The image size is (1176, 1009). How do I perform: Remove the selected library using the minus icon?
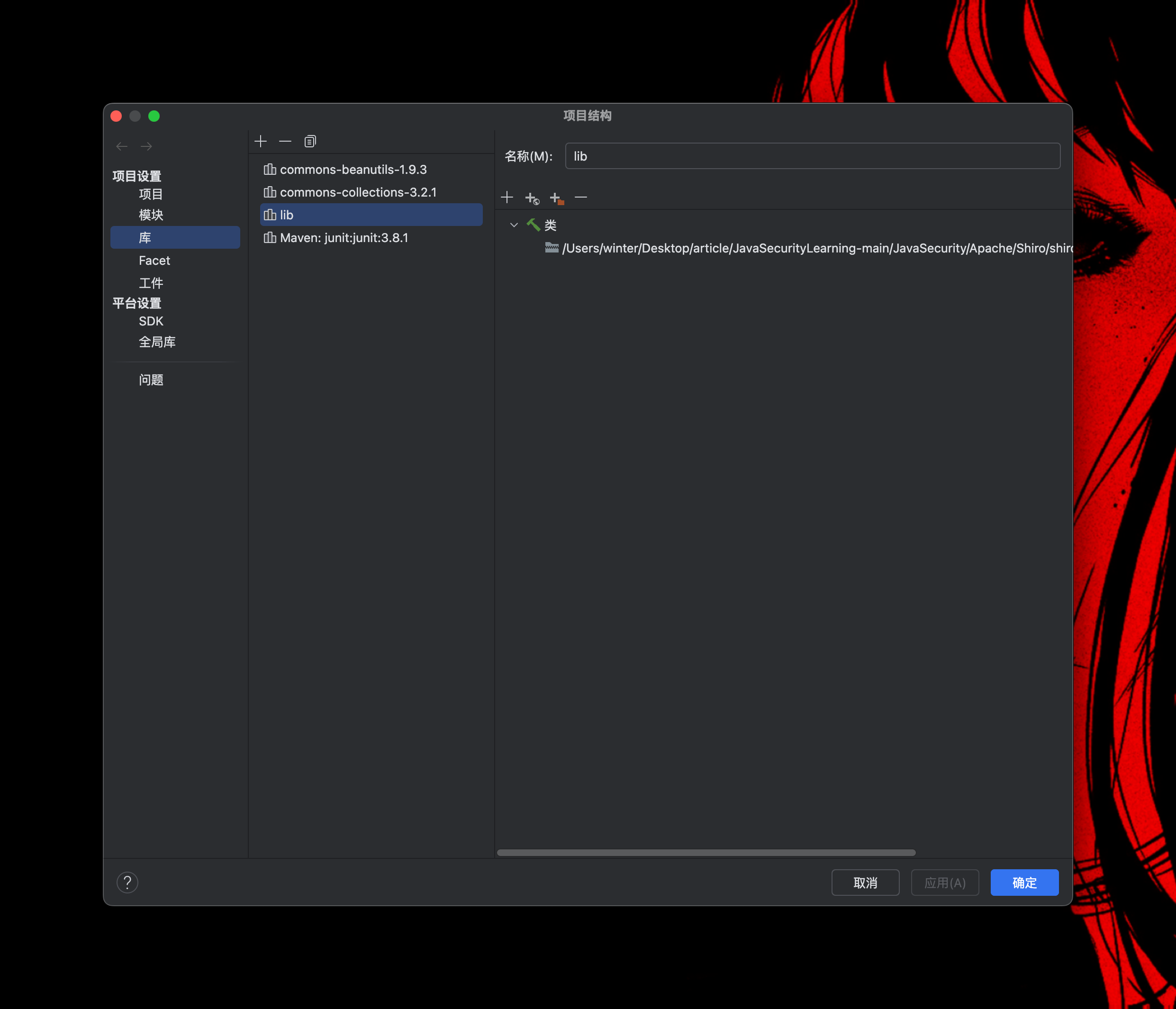point(285,141)
